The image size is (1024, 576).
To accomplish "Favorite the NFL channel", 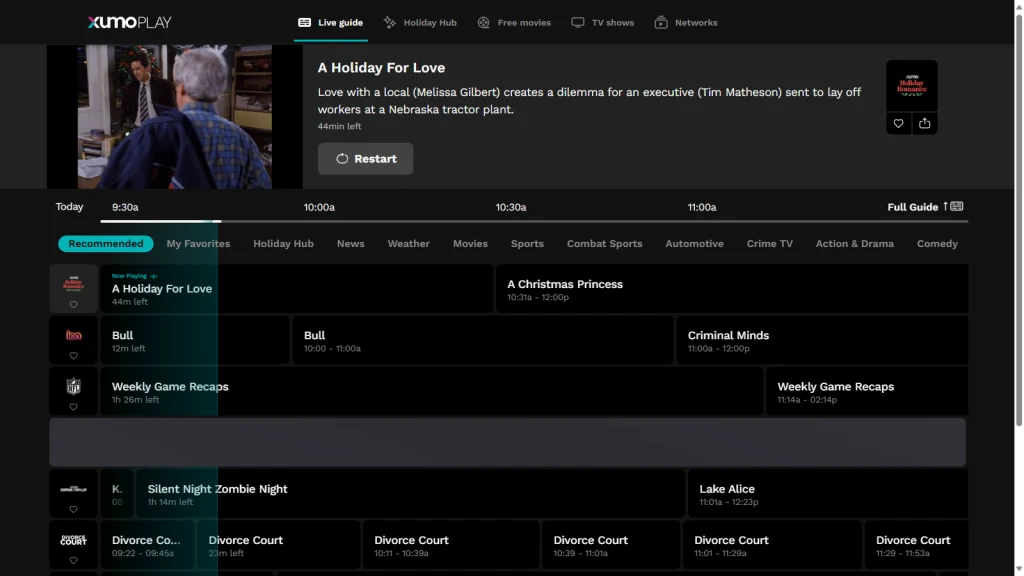I will pyautogui.click(x=73, y=407).
